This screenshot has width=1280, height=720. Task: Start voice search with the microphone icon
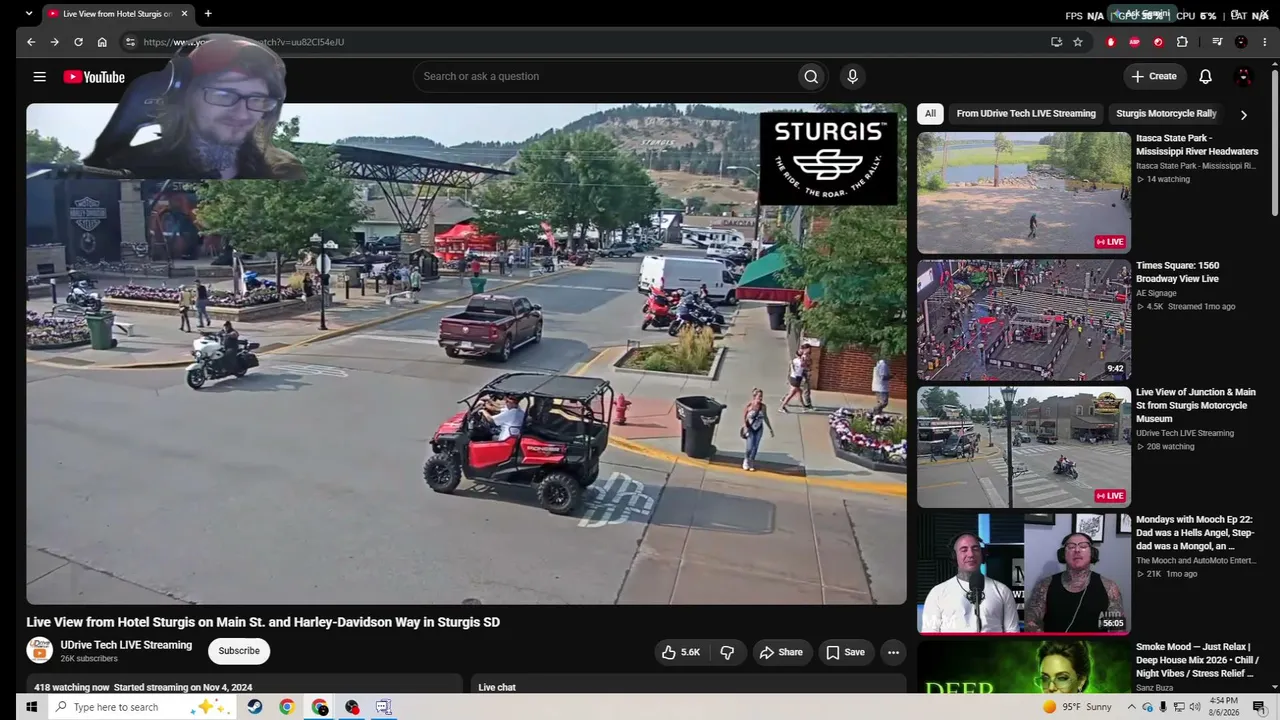[x=852, y=76]
